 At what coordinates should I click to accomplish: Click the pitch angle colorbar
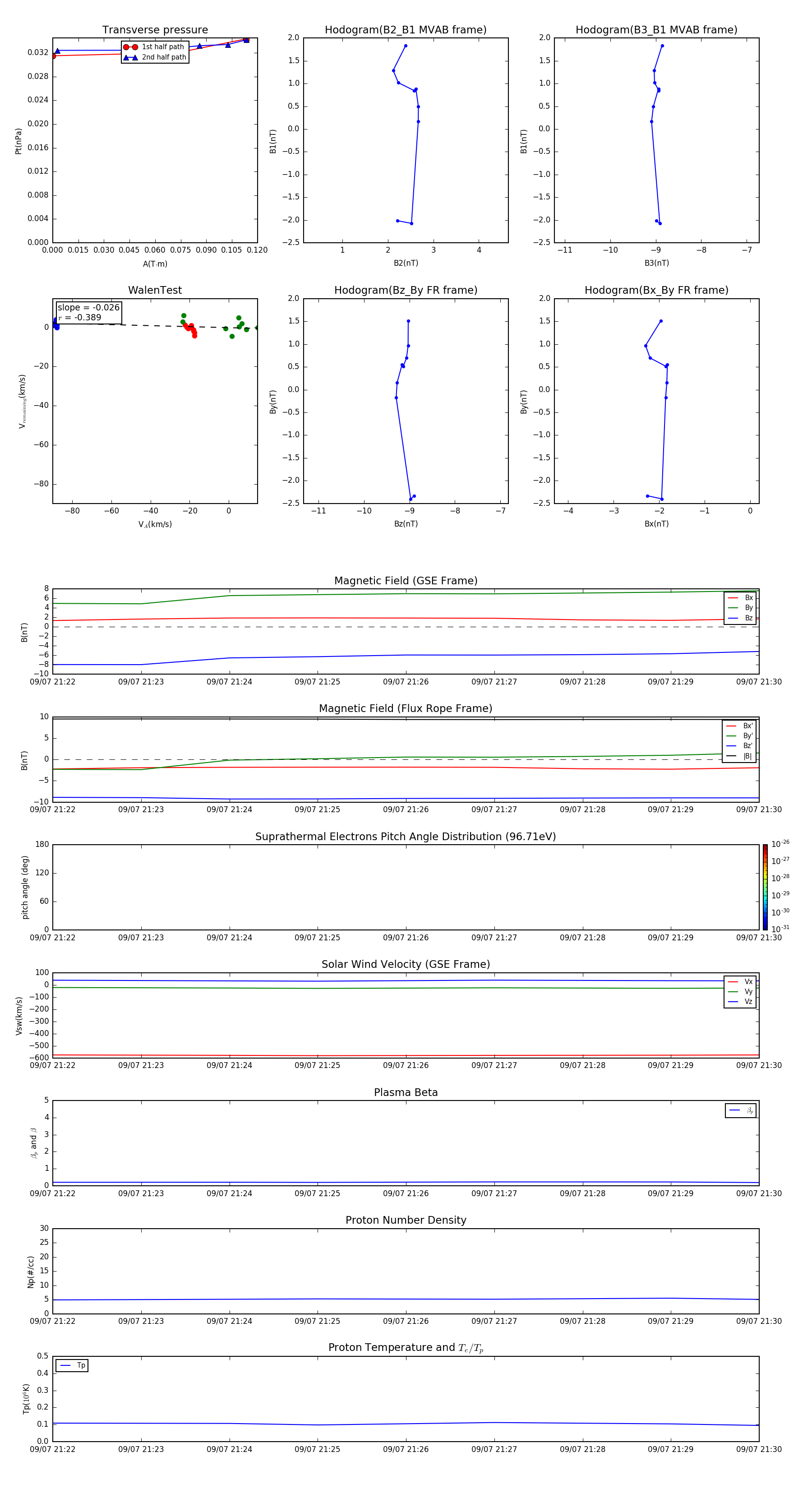(x=765, y=887)
